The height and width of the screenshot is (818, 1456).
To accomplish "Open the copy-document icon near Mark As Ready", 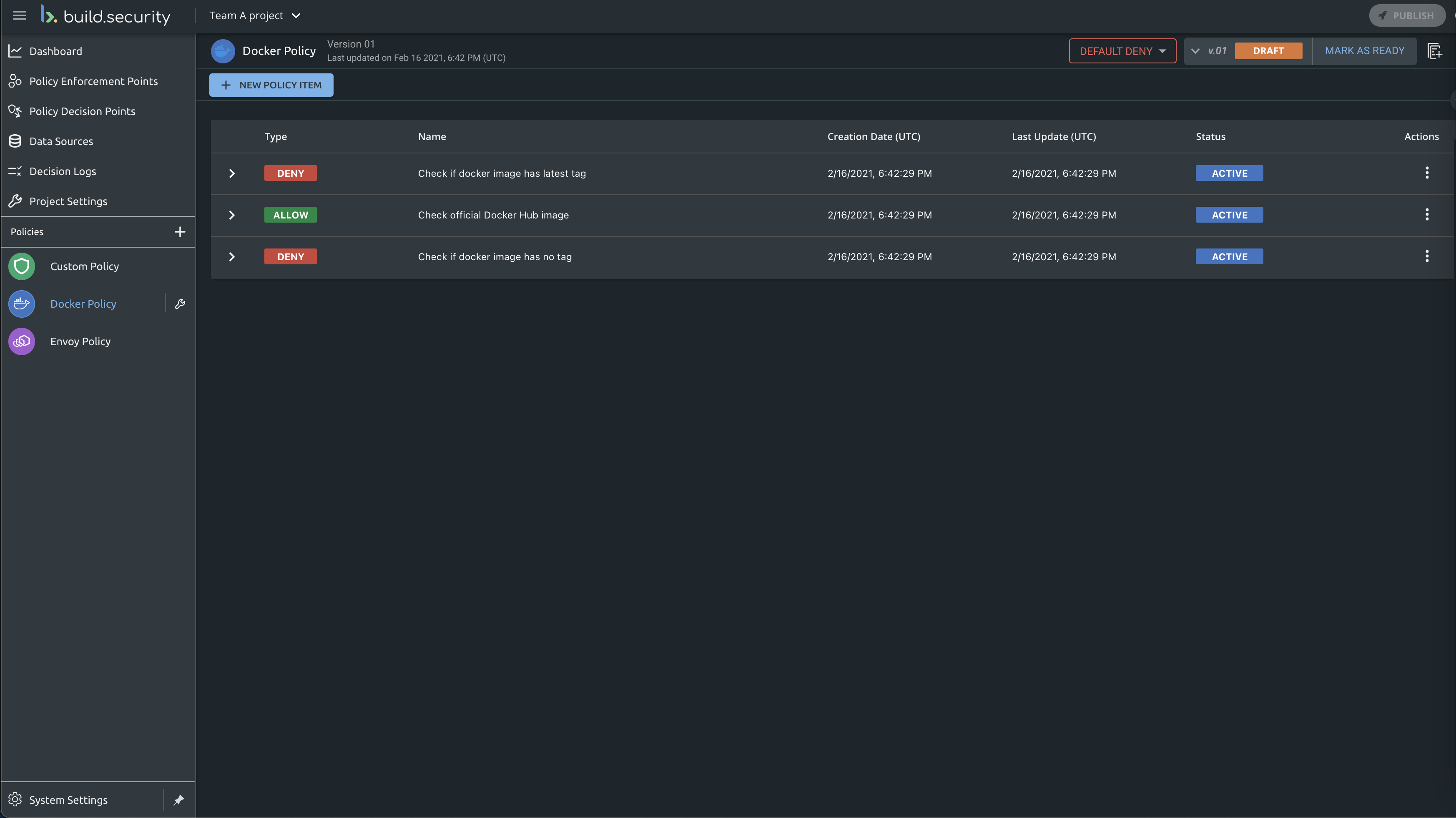I will pos(1434,51).
